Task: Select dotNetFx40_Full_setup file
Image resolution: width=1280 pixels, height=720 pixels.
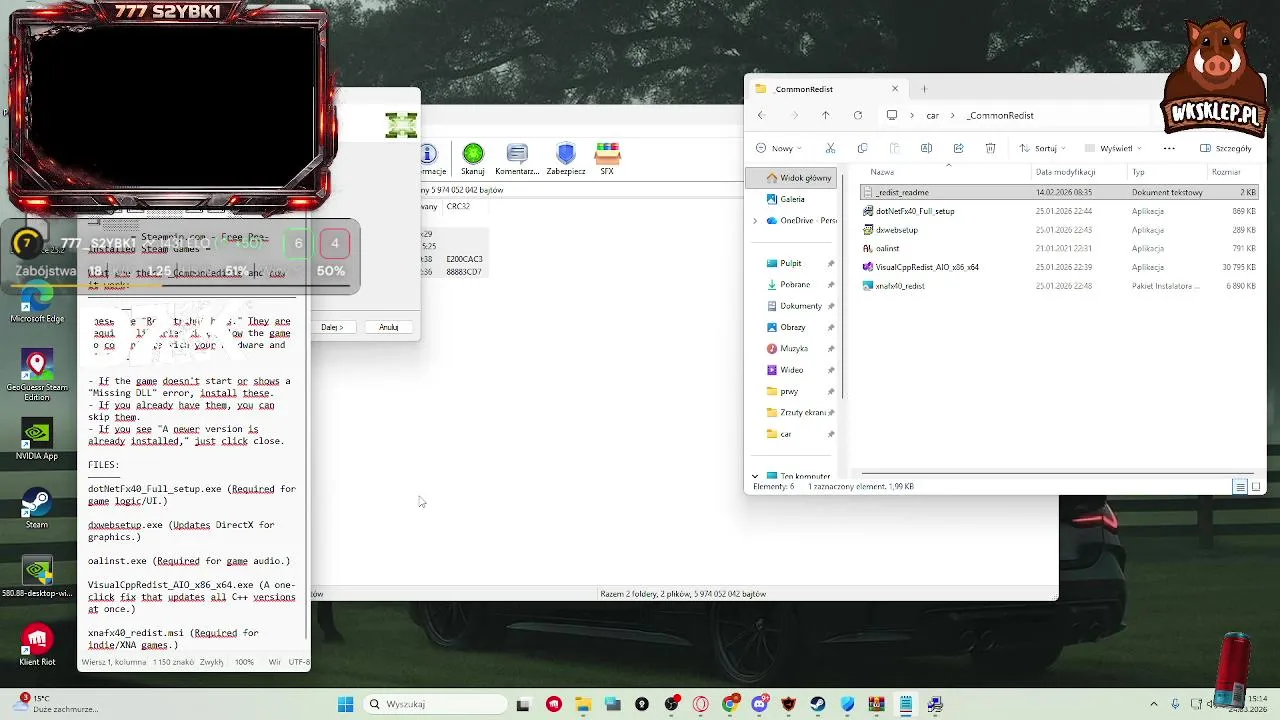Action: (x=1058, y=211)
